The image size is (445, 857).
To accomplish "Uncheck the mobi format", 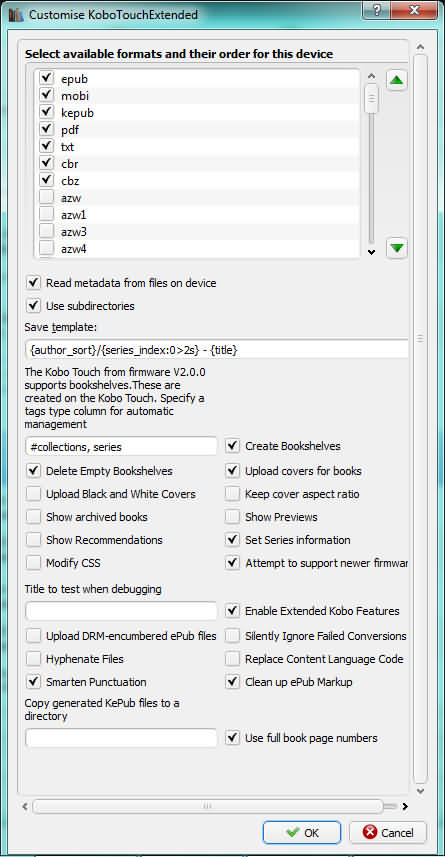I will pyautogui.click(x=46, y=96).
